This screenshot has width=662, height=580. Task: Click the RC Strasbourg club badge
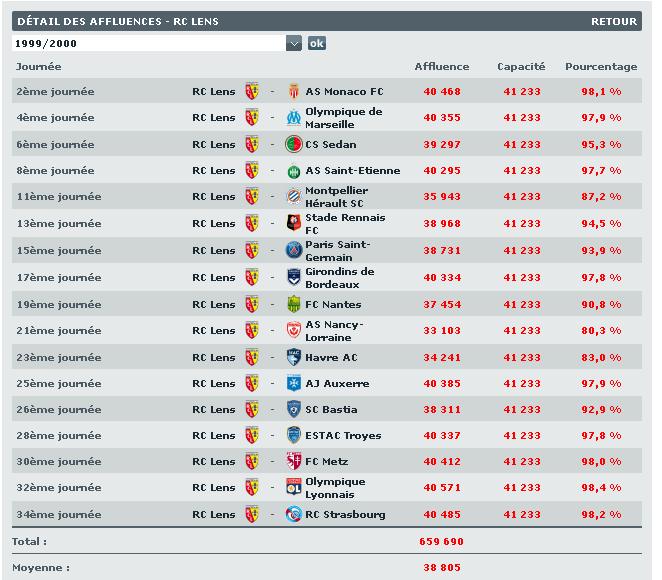pos(294,515)
